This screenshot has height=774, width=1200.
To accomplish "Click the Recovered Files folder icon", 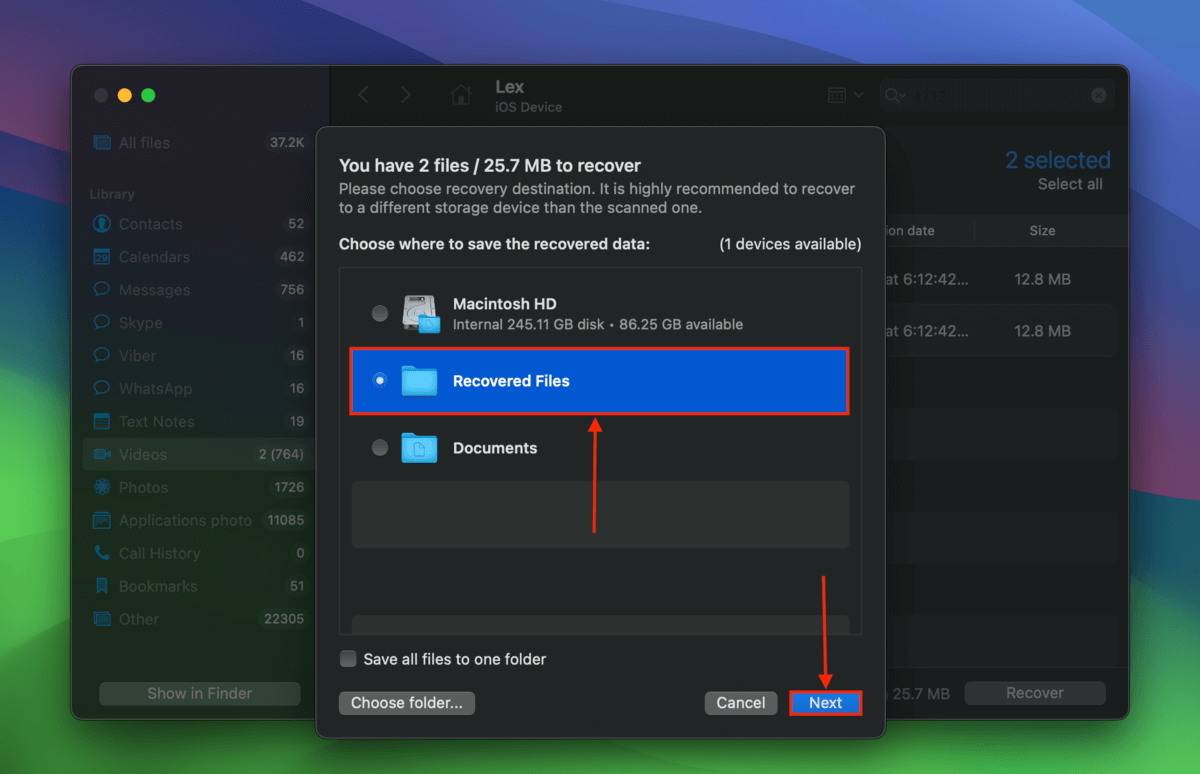I will pos(419,381).
